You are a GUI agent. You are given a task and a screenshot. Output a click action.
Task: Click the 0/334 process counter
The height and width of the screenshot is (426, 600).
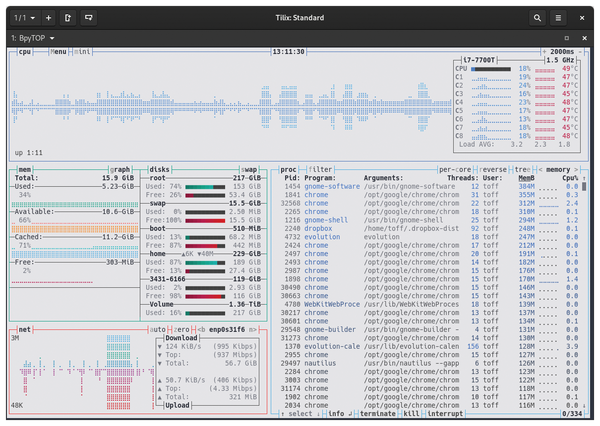tap(572, 414)
